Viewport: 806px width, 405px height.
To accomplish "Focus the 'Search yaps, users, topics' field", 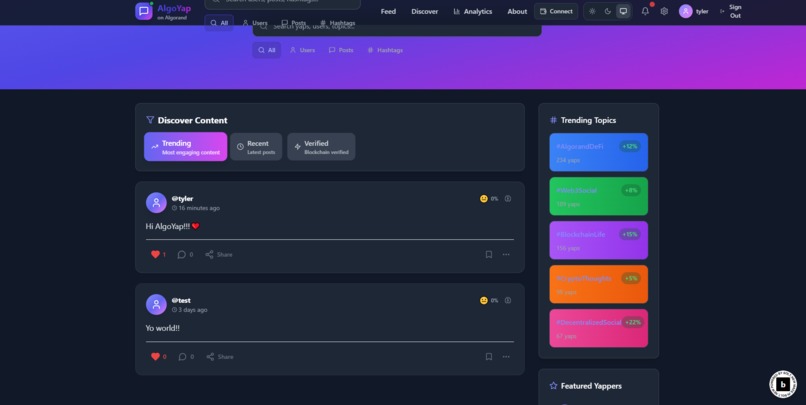I will (x=397, y=29).
